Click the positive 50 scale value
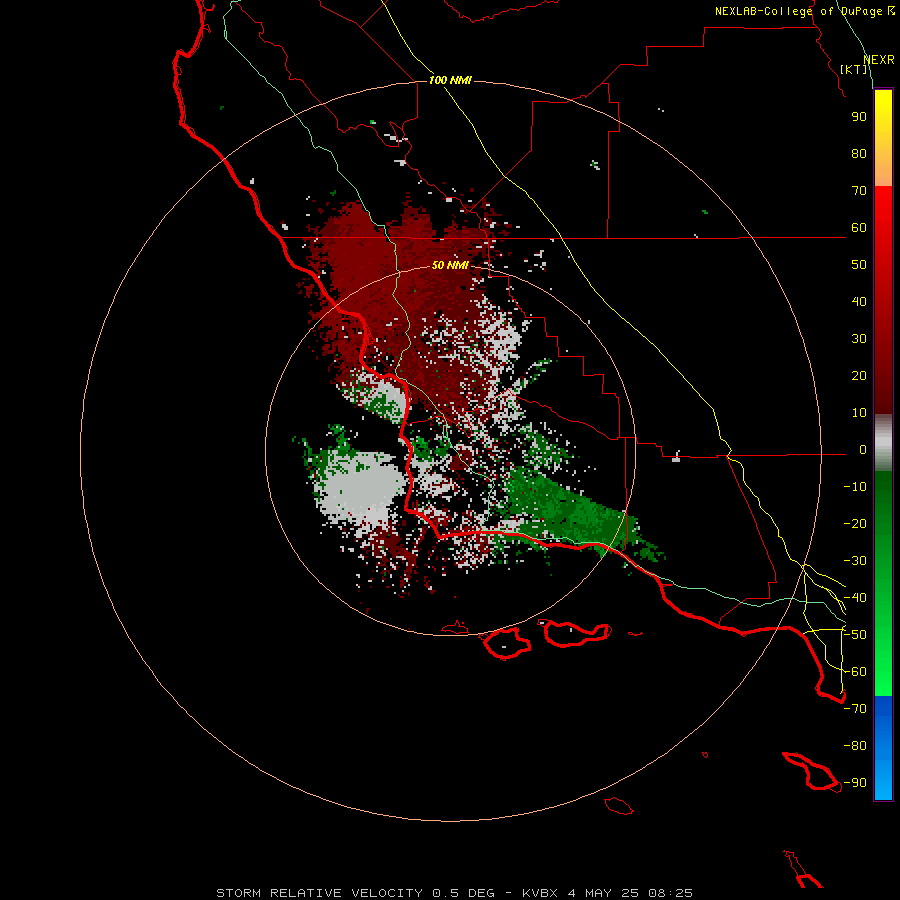Screen dimensions: 900x900 (x=859, y=265)
